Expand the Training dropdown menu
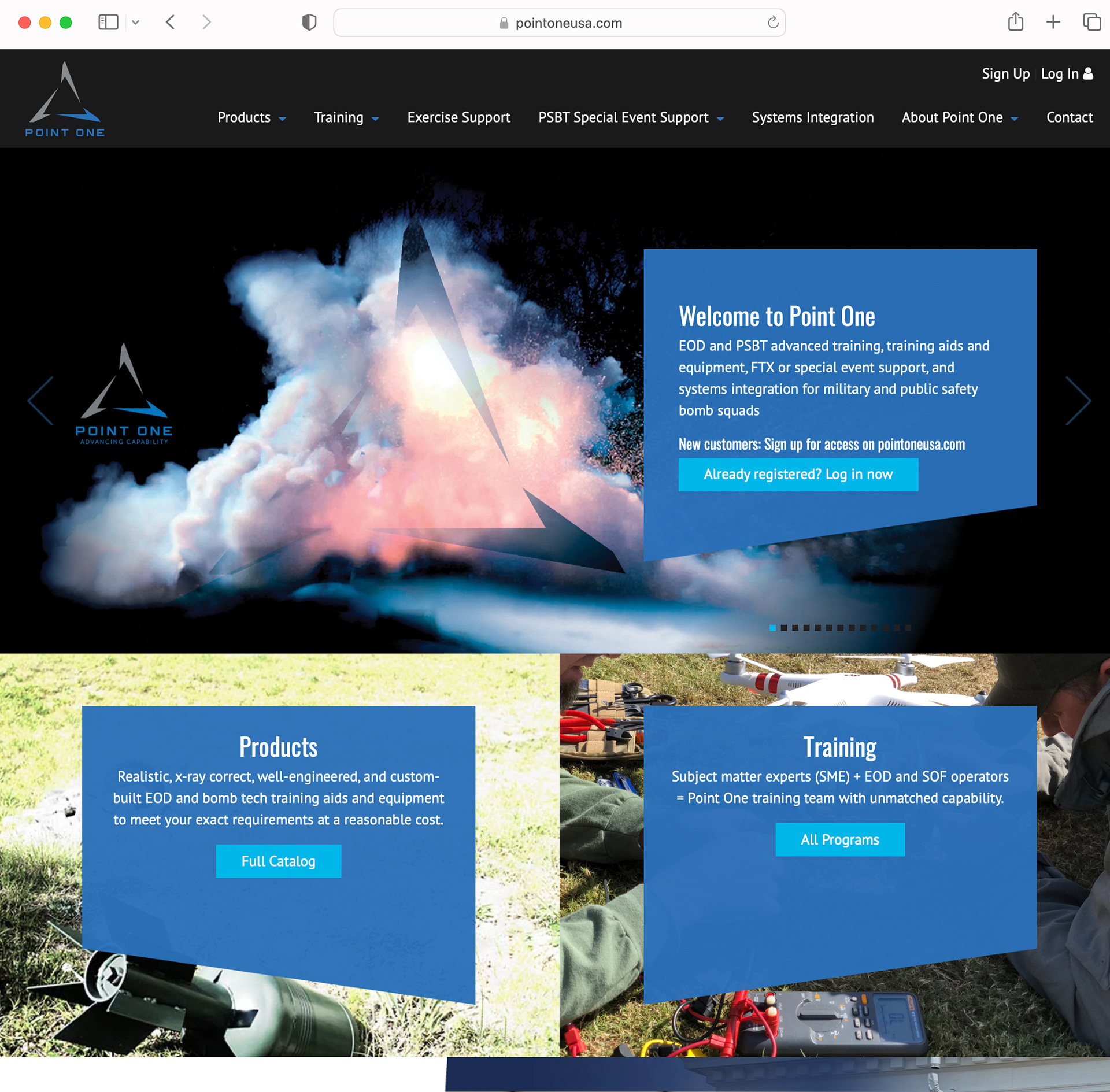 tap(346, 117)
